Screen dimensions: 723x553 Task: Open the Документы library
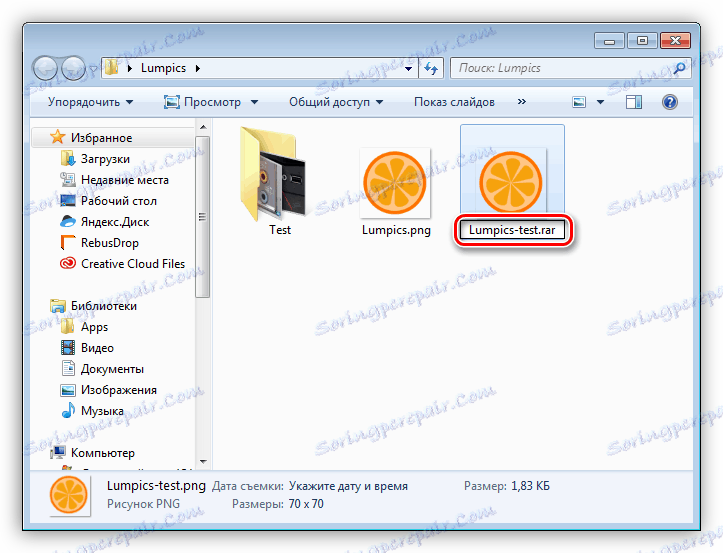click(x=112, y=369)
